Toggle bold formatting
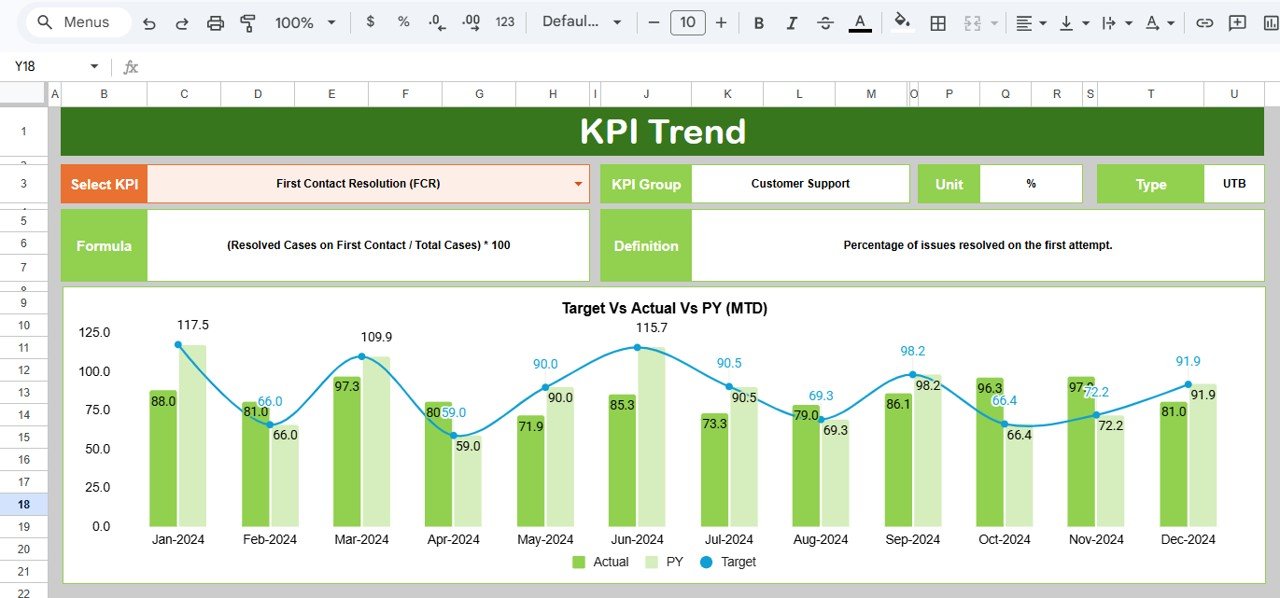 coord(758,22)
